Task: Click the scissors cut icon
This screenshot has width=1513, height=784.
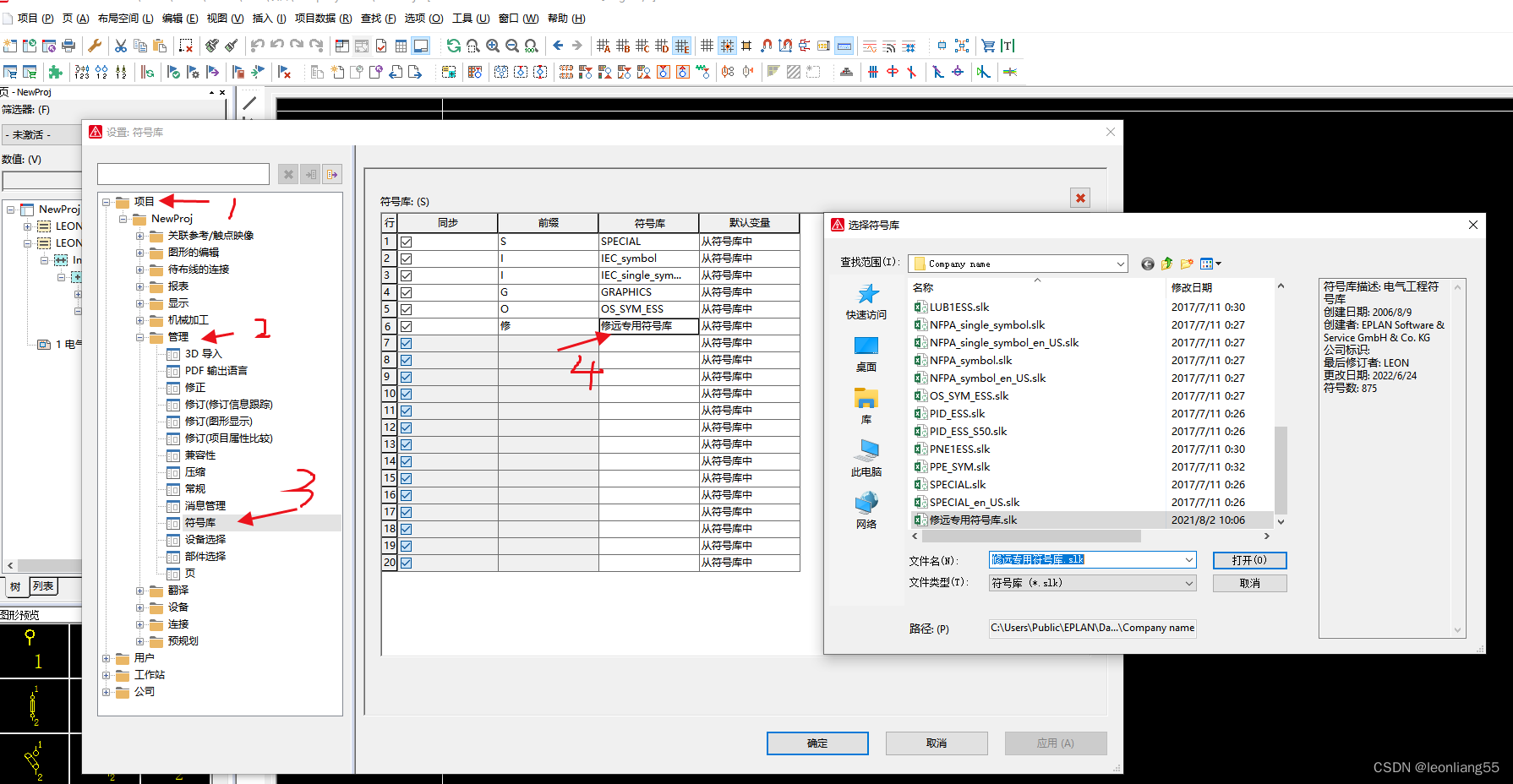Action: (x=121, y=46)
